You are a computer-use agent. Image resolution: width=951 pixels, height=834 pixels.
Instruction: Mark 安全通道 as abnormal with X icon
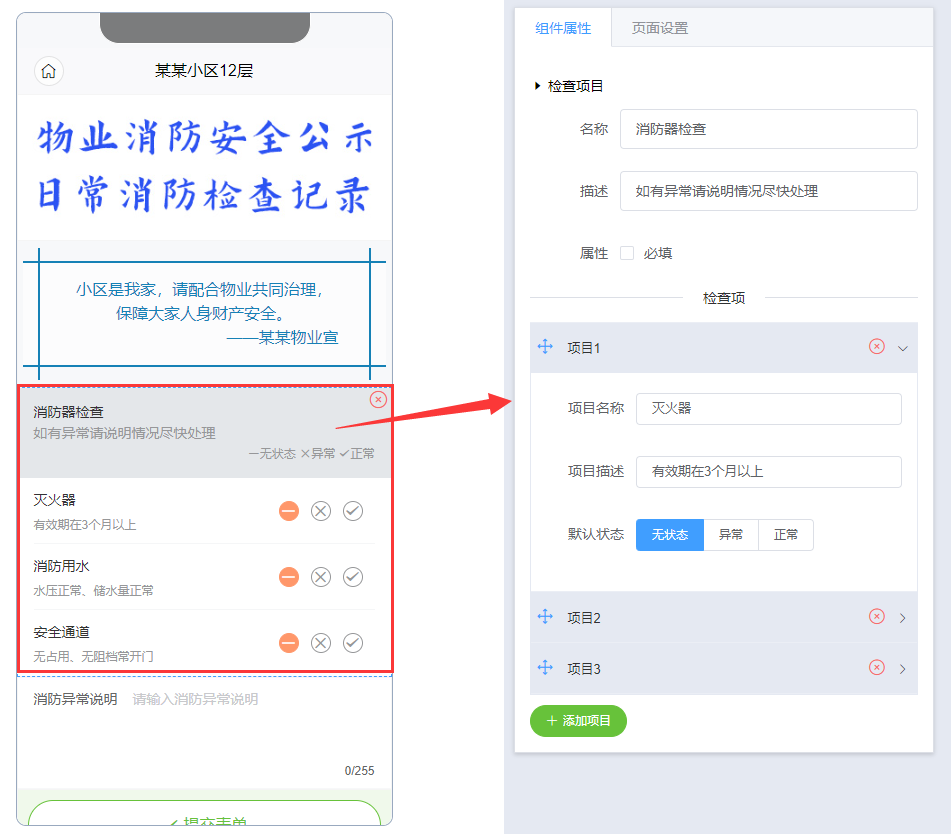pyautogui.click(x=320, y=643)
